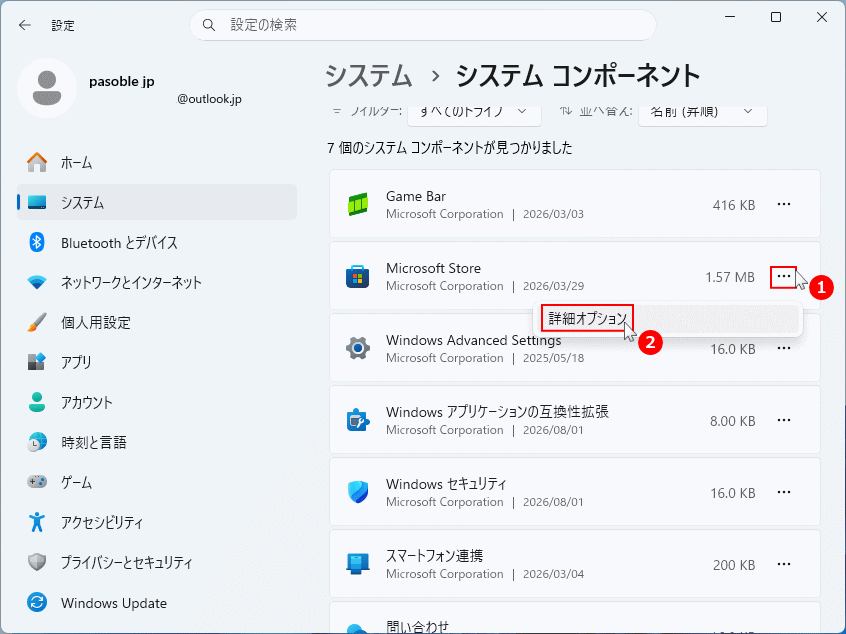
Task: Select the システム sidebar icon
Action: click(37, 202)
